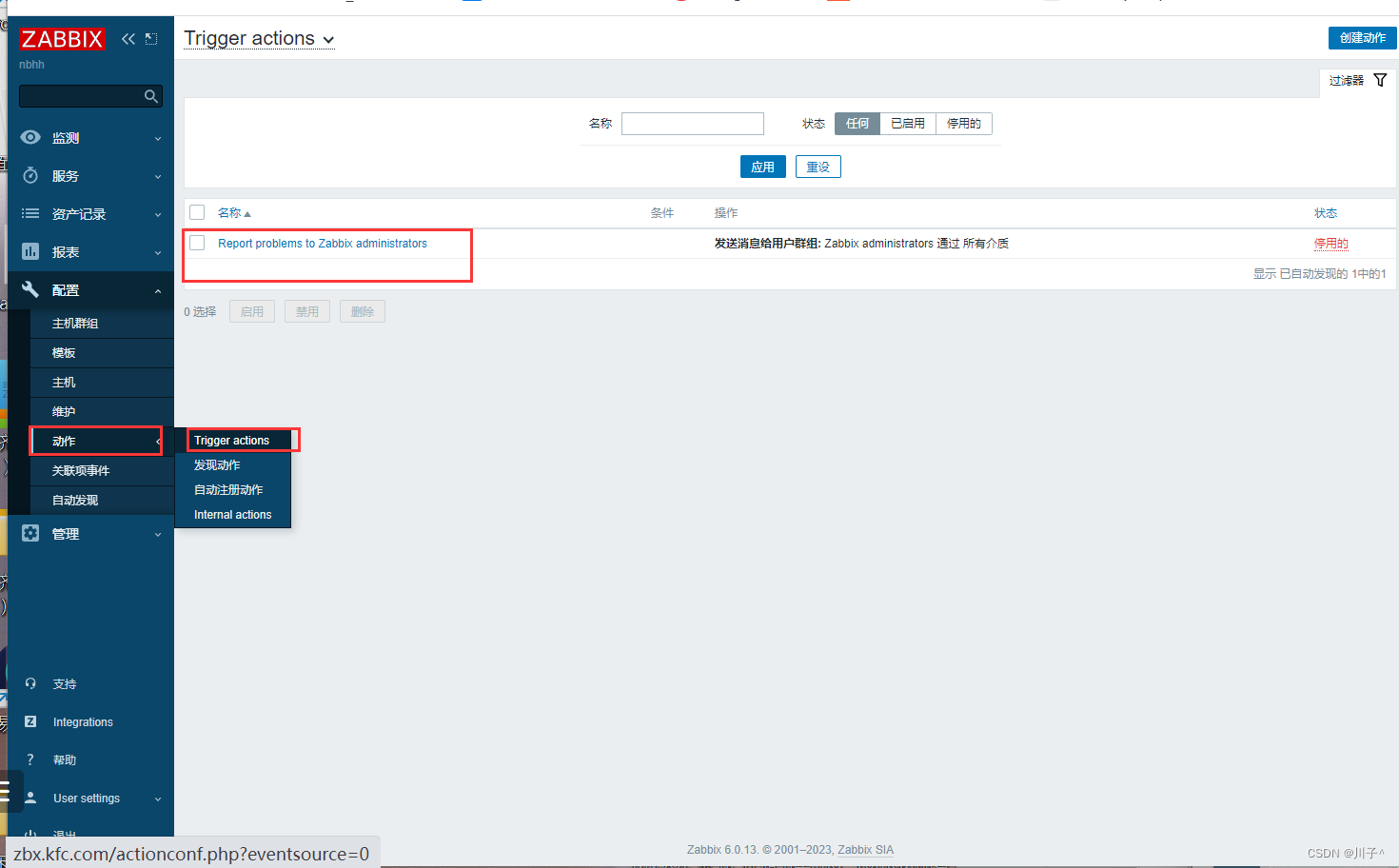This screenshot has width=1399, height=868.
Task: Open the 动作 submenu arrow
Action: (x=158, y=441)
